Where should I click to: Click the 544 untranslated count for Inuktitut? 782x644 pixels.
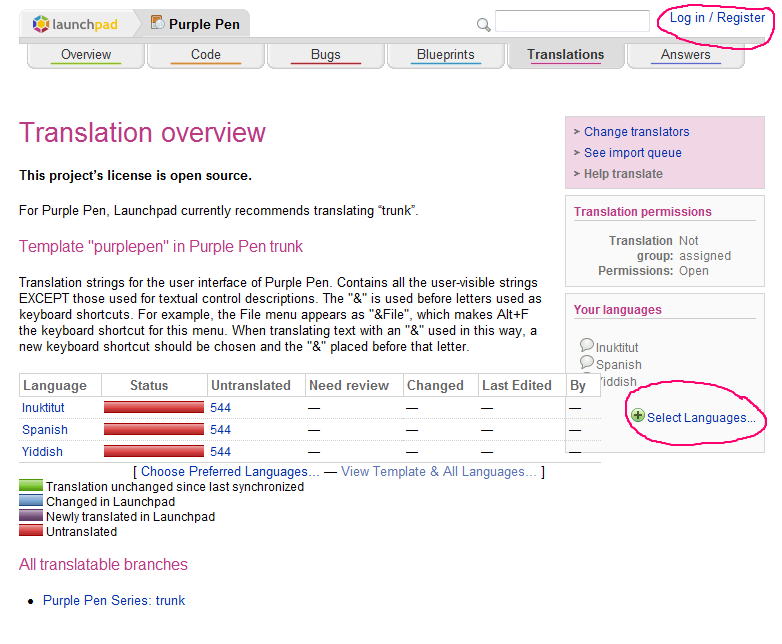220,408
